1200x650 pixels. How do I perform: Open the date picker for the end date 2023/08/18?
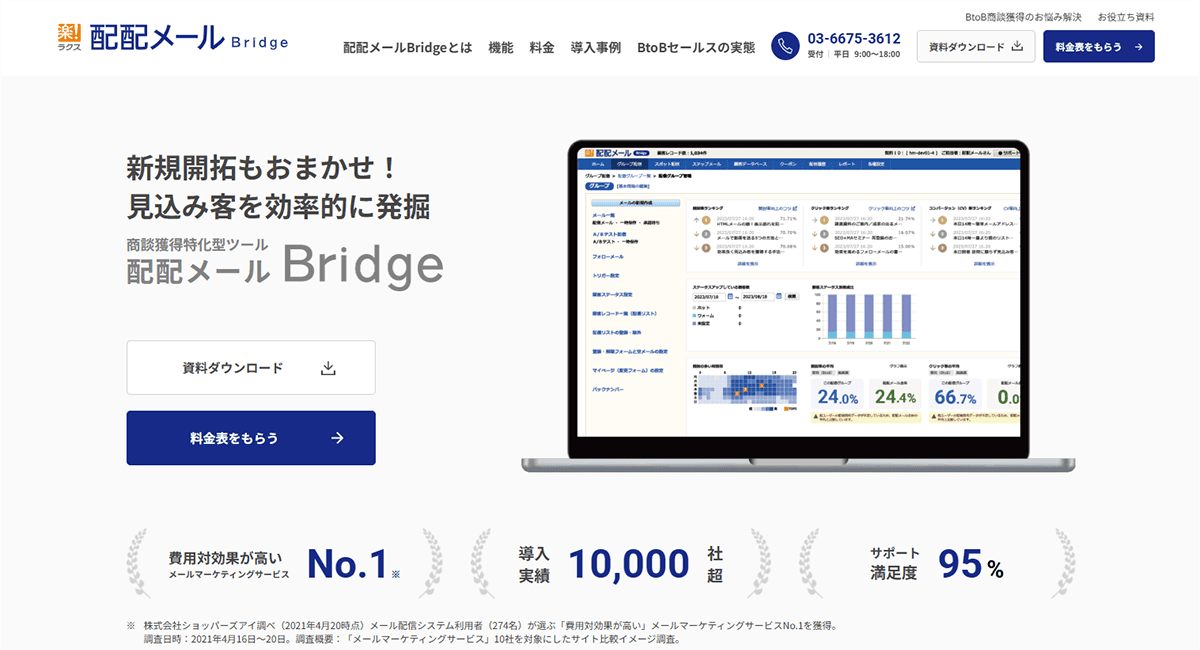pyautogui.click(x=779, y=296)
